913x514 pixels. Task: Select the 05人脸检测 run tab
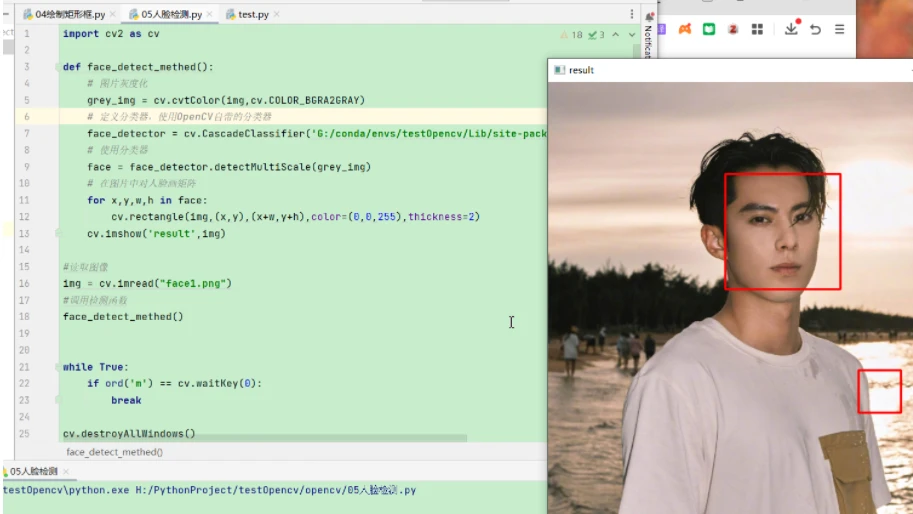coord(33,471)
